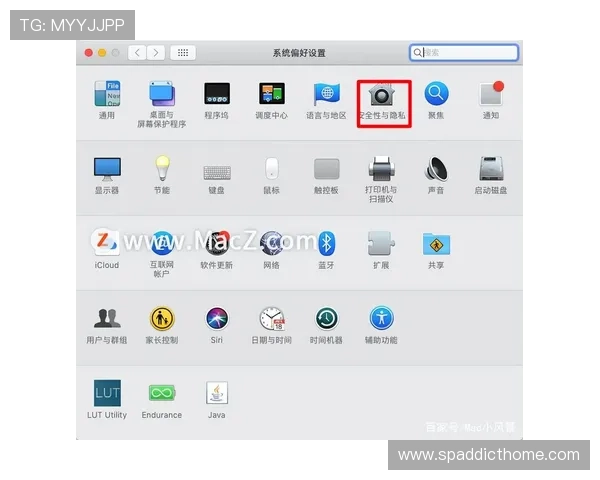Open the 程序坞 Dock settings
This screenshot has width=600, height=480.
217,95
